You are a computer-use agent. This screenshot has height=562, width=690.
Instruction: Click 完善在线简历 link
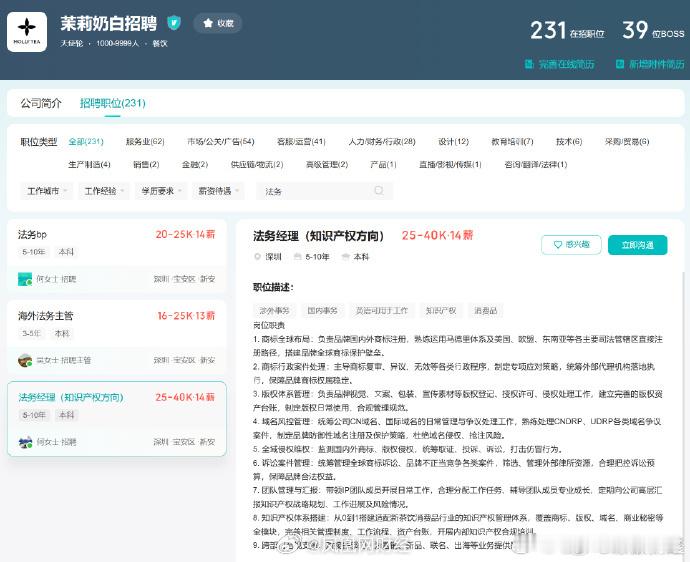click(560, 64)
